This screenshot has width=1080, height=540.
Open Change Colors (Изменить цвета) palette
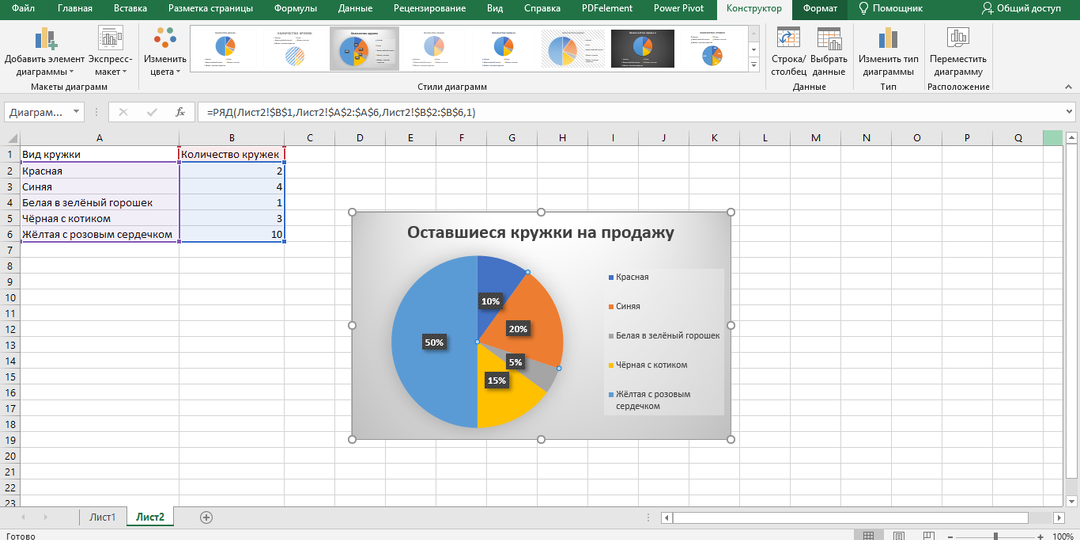tap(165, 52)
